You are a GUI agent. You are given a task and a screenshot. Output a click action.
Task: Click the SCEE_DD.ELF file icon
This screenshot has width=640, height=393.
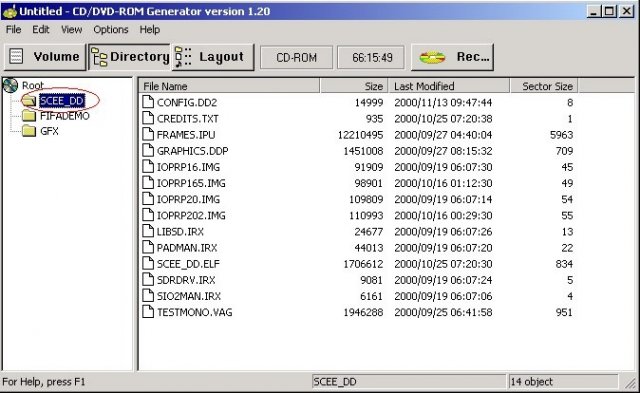(148, 263)
